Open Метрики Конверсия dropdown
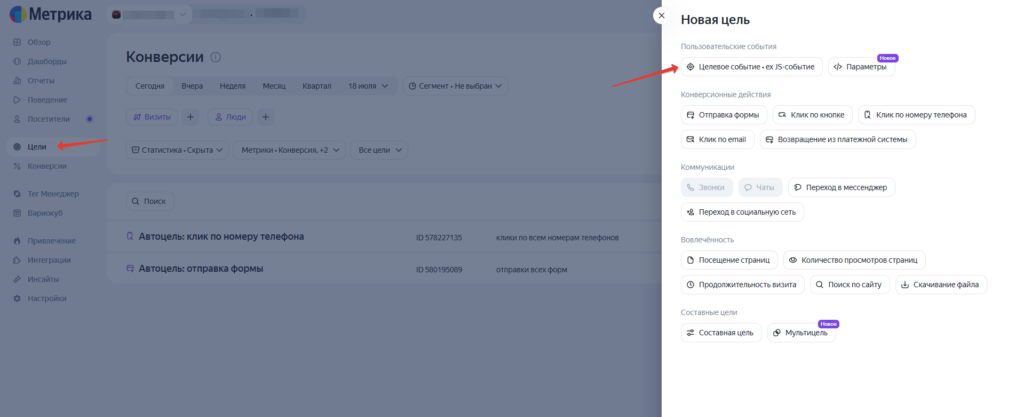The height and width of the screenshot is (417, 1024). (x=289, y=150)
